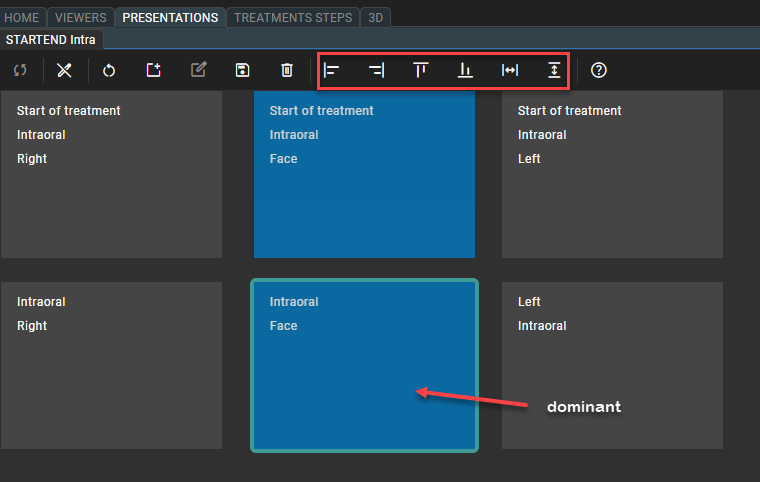Save the presentation with the floppy disk icon
This screenshot has height=482, width=760.
(242, 70)
